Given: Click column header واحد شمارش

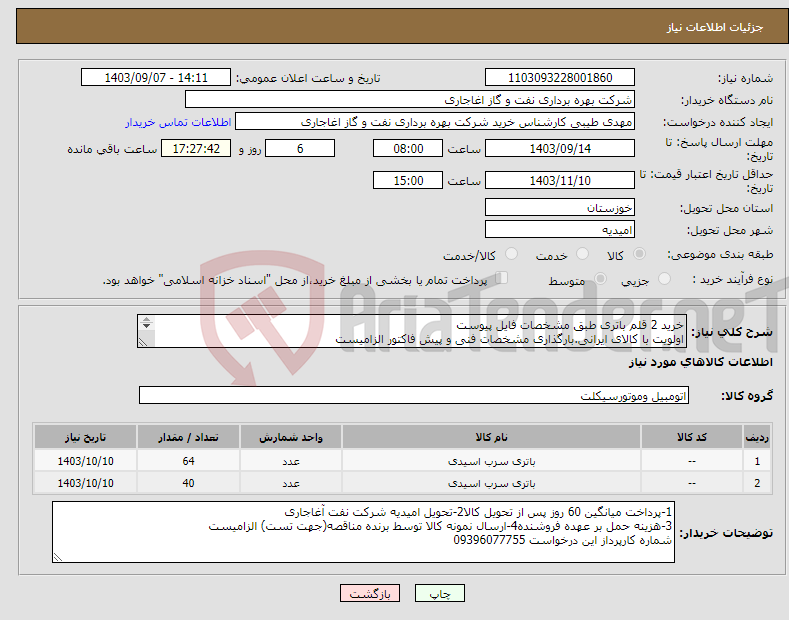Looking at the screenshot, I should click(290, 437).
